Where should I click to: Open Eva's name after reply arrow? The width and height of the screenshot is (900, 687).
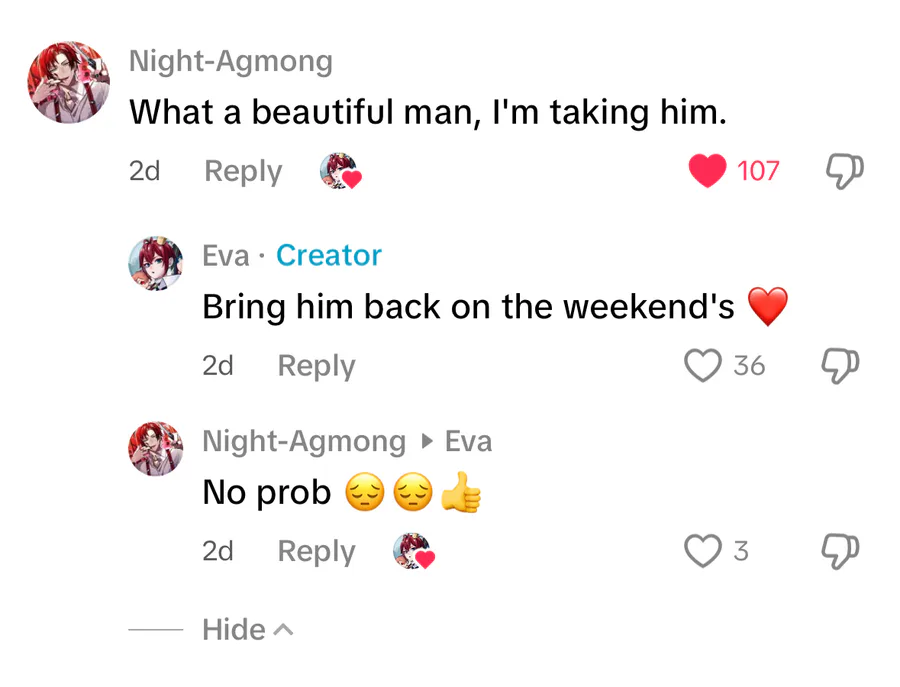468,441
